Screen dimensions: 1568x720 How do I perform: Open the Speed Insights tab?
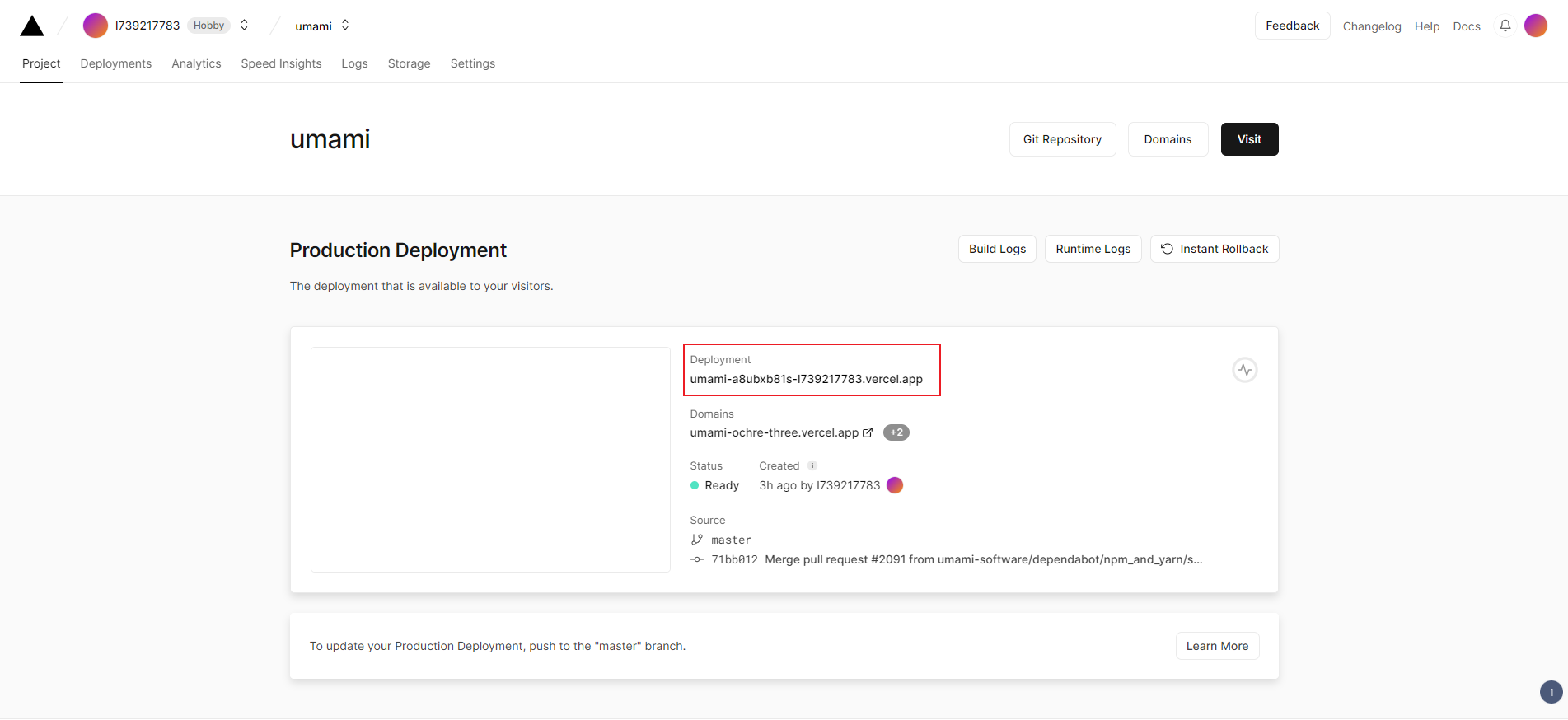(x=281, y=63)
